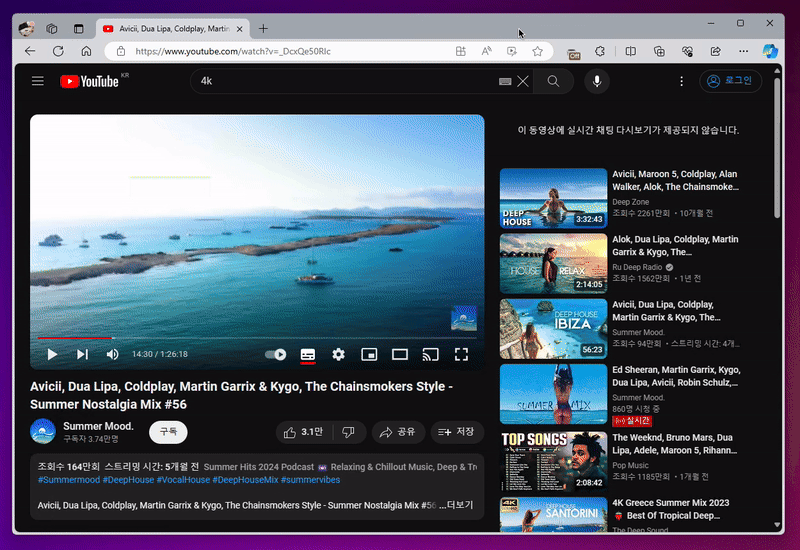Viewport: 800px width, 550px height.
Task: Clear the search box with X
Action: tap(523, 81)
